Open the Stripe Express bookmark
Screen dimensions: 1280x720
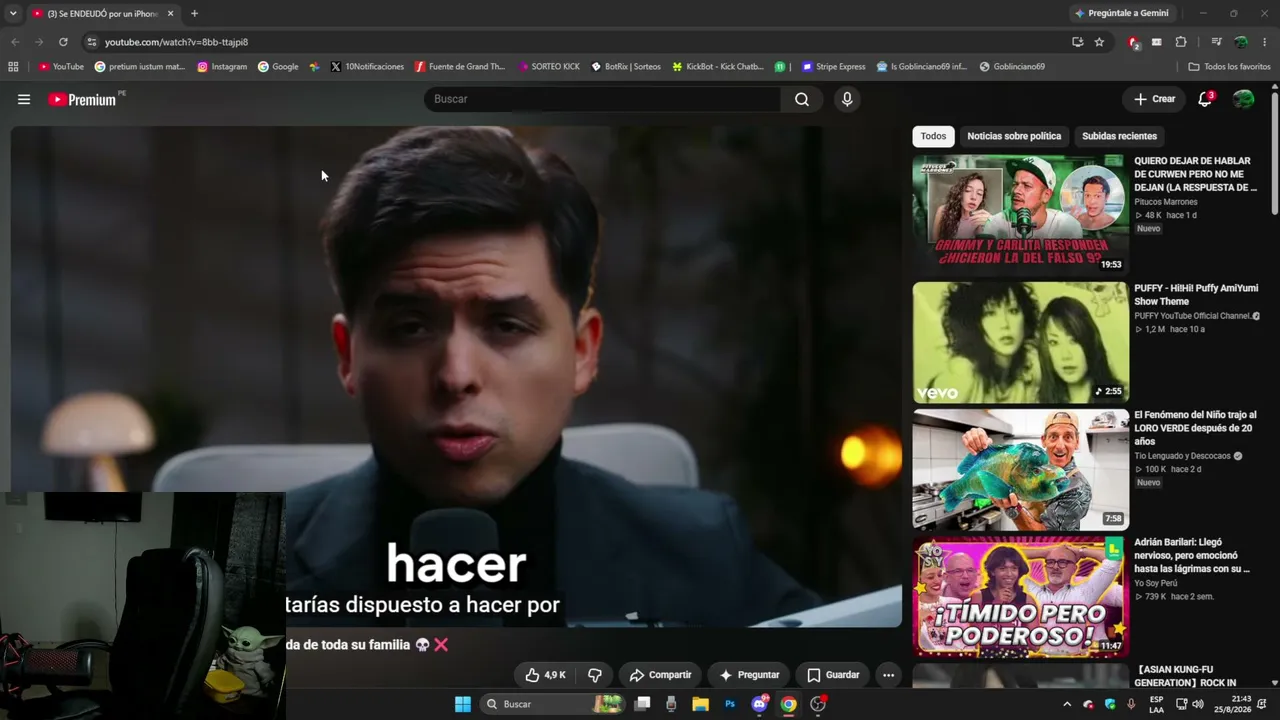click(834, 67)
